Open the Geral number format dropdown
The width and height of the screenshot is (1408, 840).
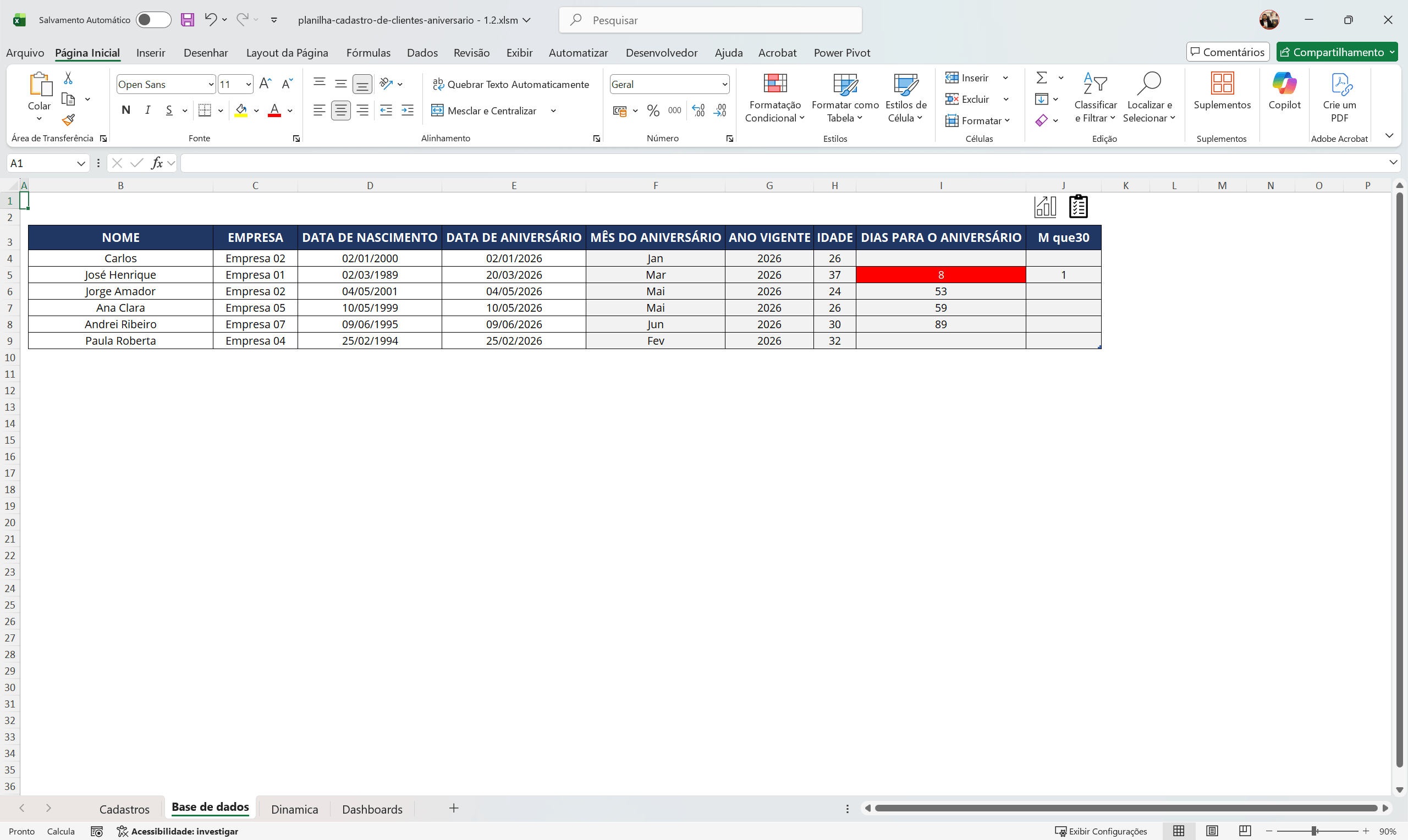tap(724, 84)
